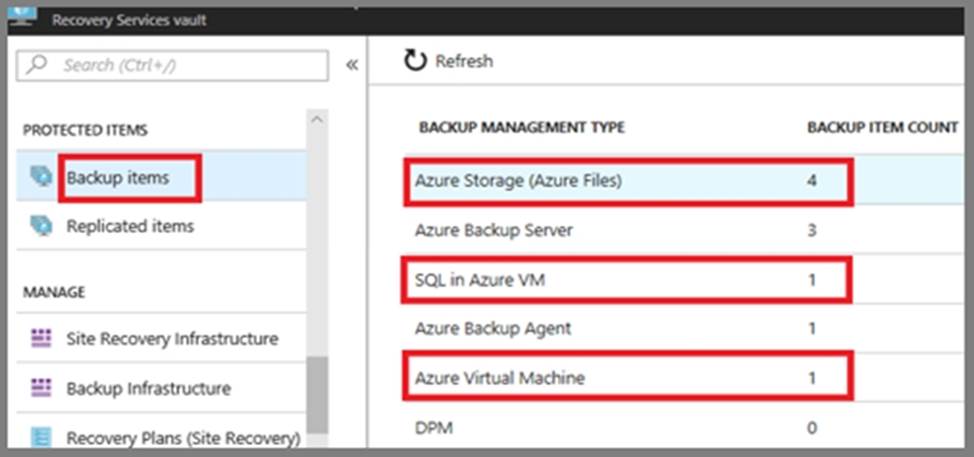Click the Refresh circular arrow icon
Screen dimensions: 974x457
416,61
